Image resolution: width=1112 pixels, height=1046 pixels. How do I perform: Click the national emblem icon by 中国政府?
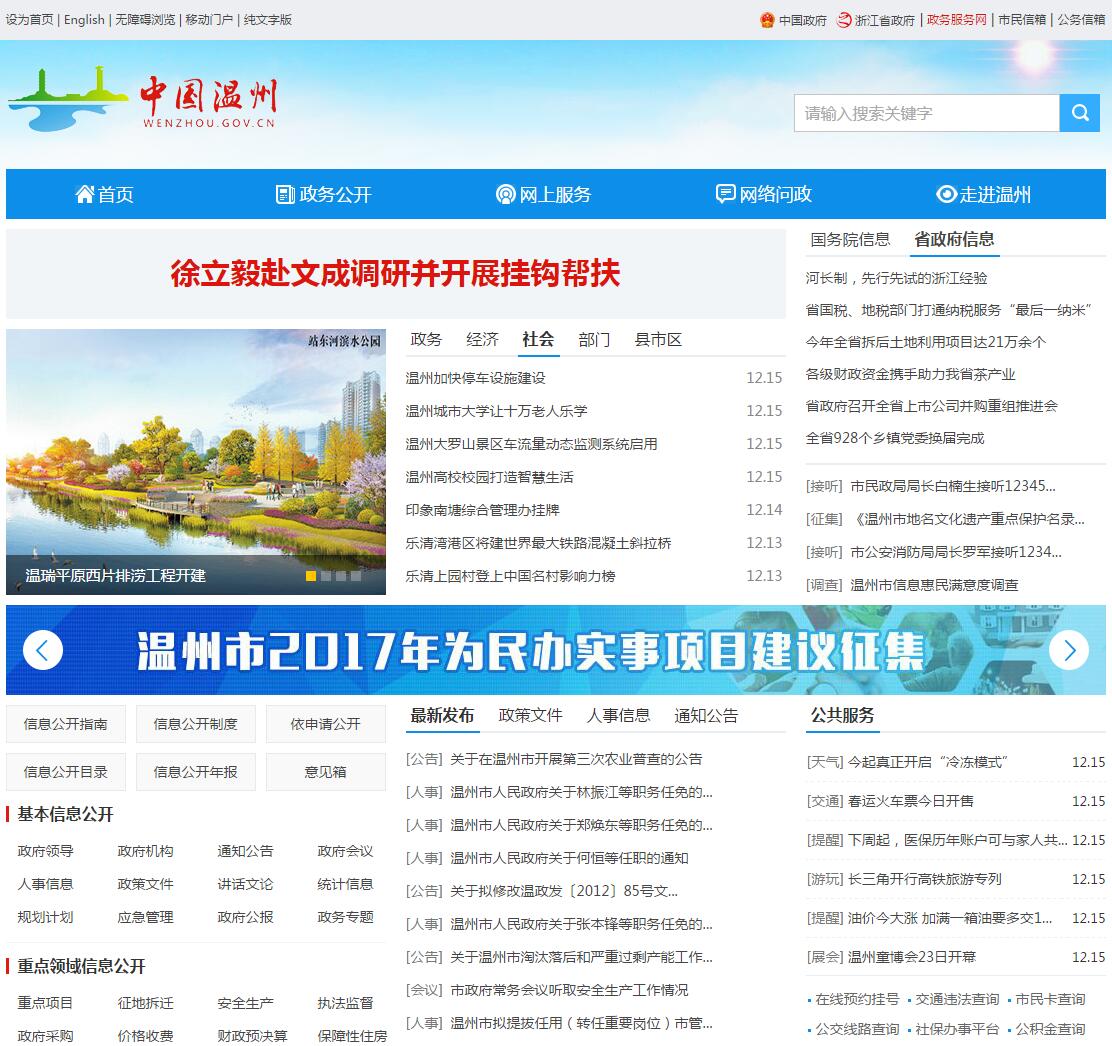767,20
